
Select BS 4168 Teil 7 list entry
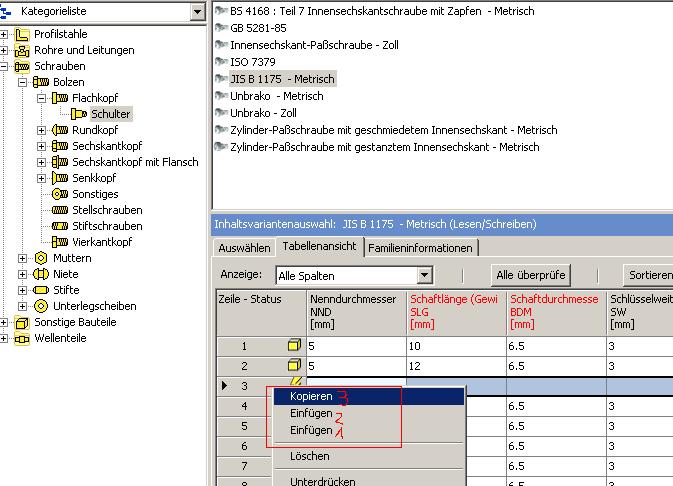coord(382,11)
